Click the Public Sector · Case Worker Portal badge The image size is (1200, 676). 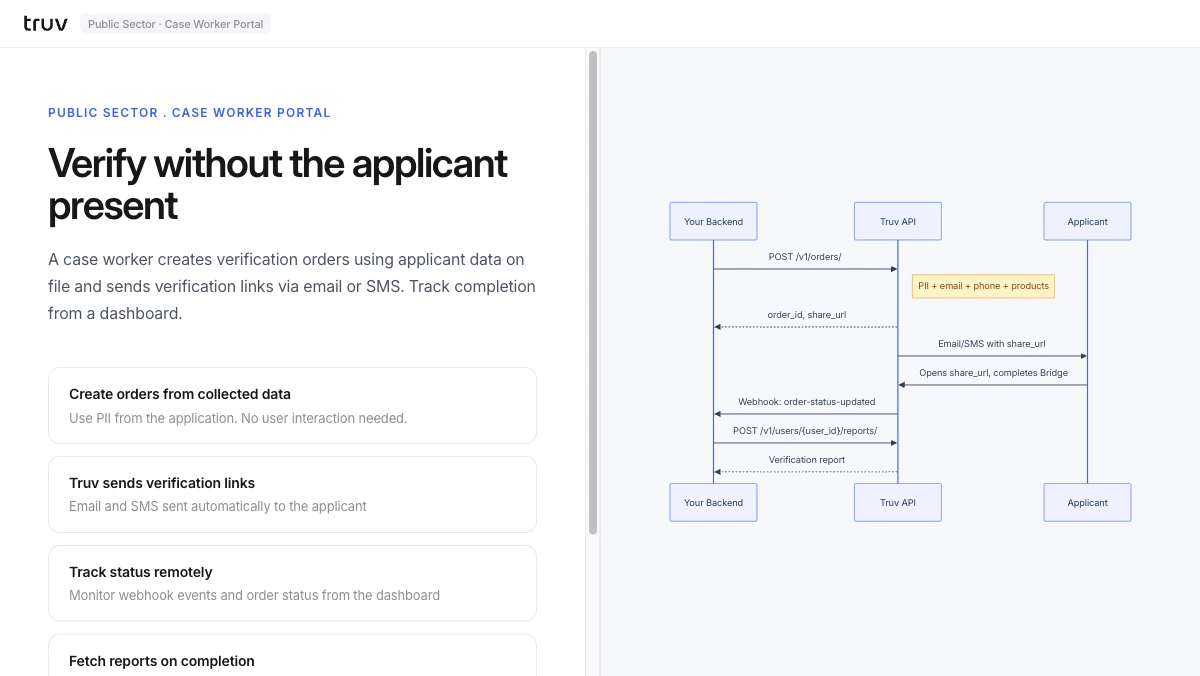tap(175, 24)
